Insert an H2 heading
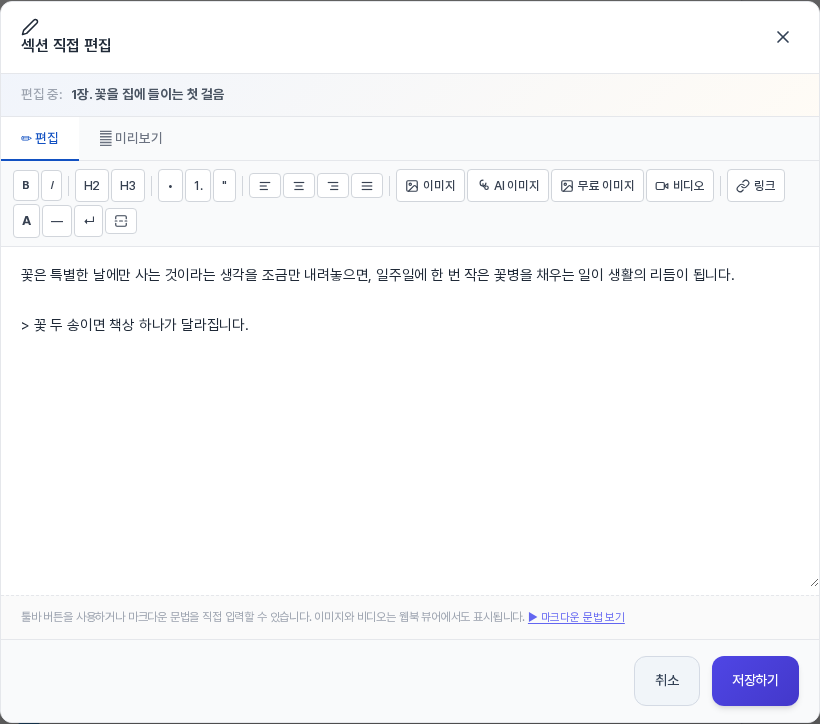 pyautogui.click(x=92, y=185)
